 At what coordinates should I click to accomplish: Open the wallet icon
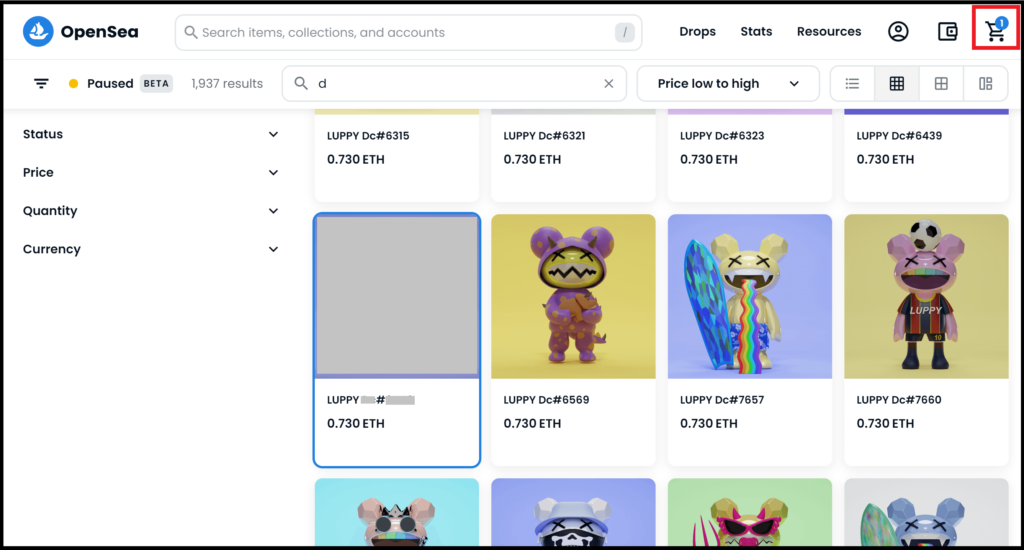948,32
